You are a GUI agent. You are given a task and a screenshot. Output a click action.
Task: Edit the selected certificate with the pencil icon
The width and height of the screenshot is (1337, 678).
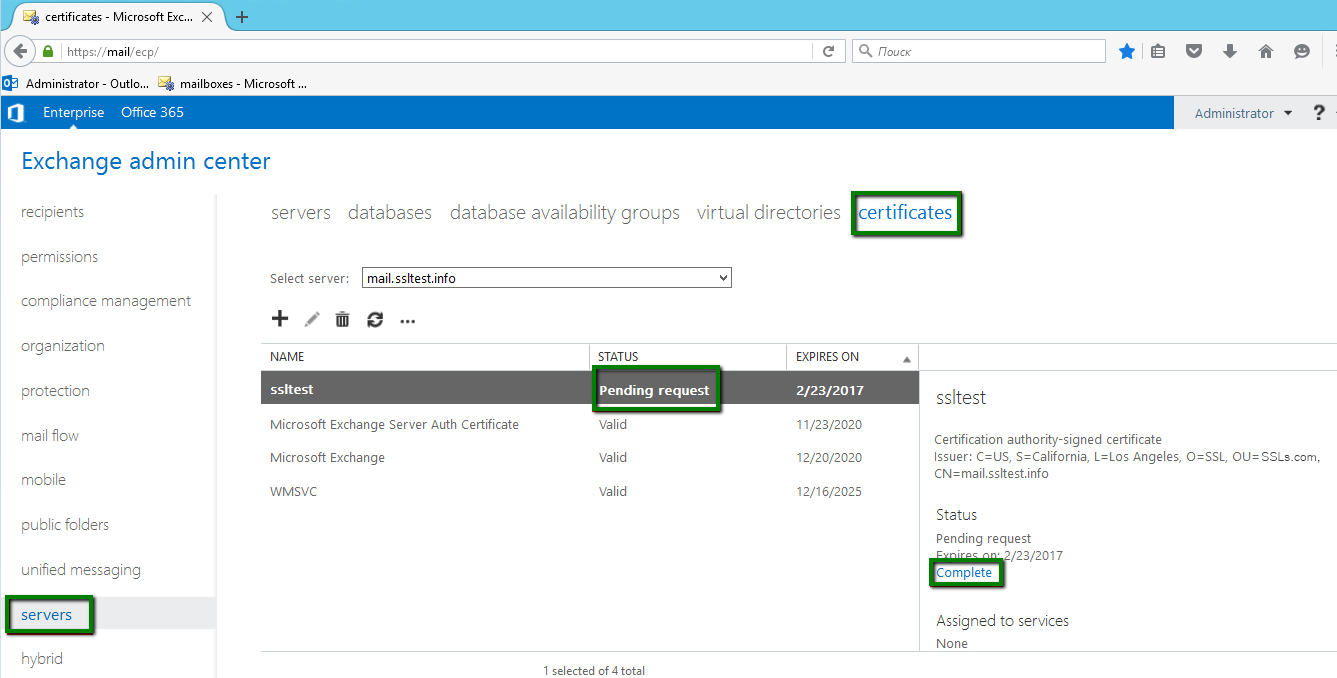point(312,319)
